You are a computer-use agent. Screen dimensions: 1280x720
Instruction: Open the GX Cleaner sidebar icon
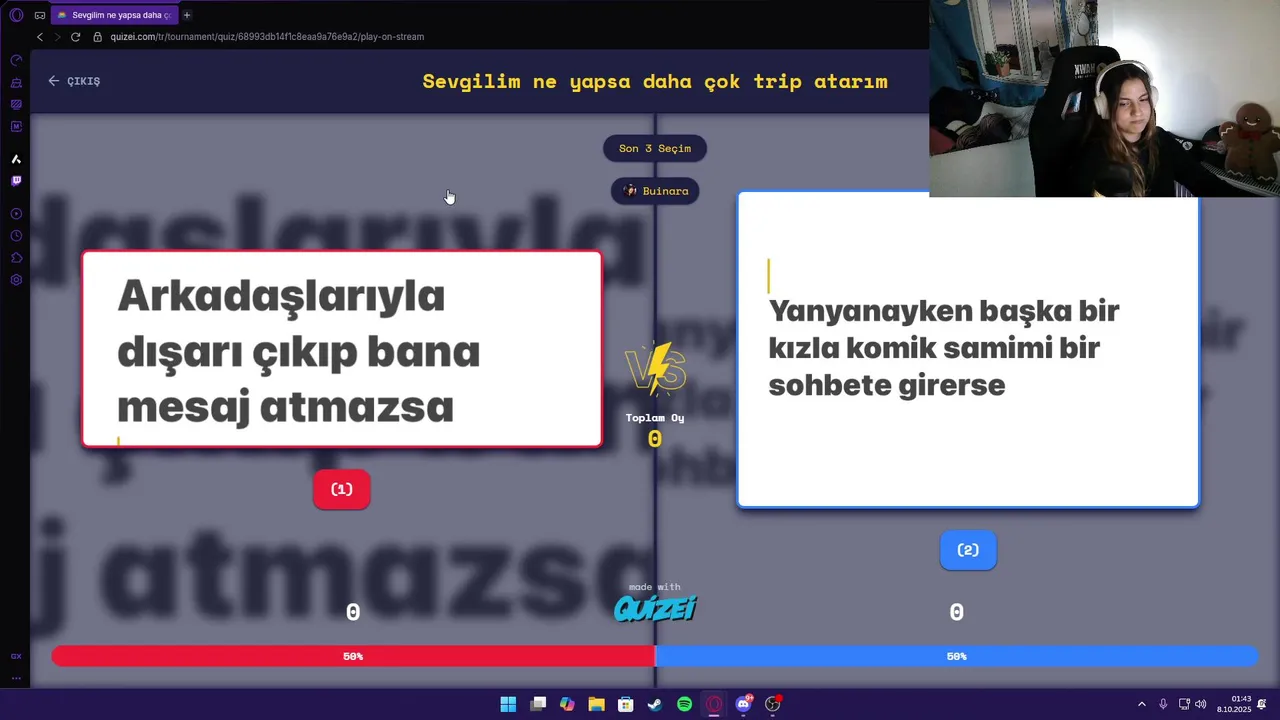pyautogui.click(x=16, y=82)
